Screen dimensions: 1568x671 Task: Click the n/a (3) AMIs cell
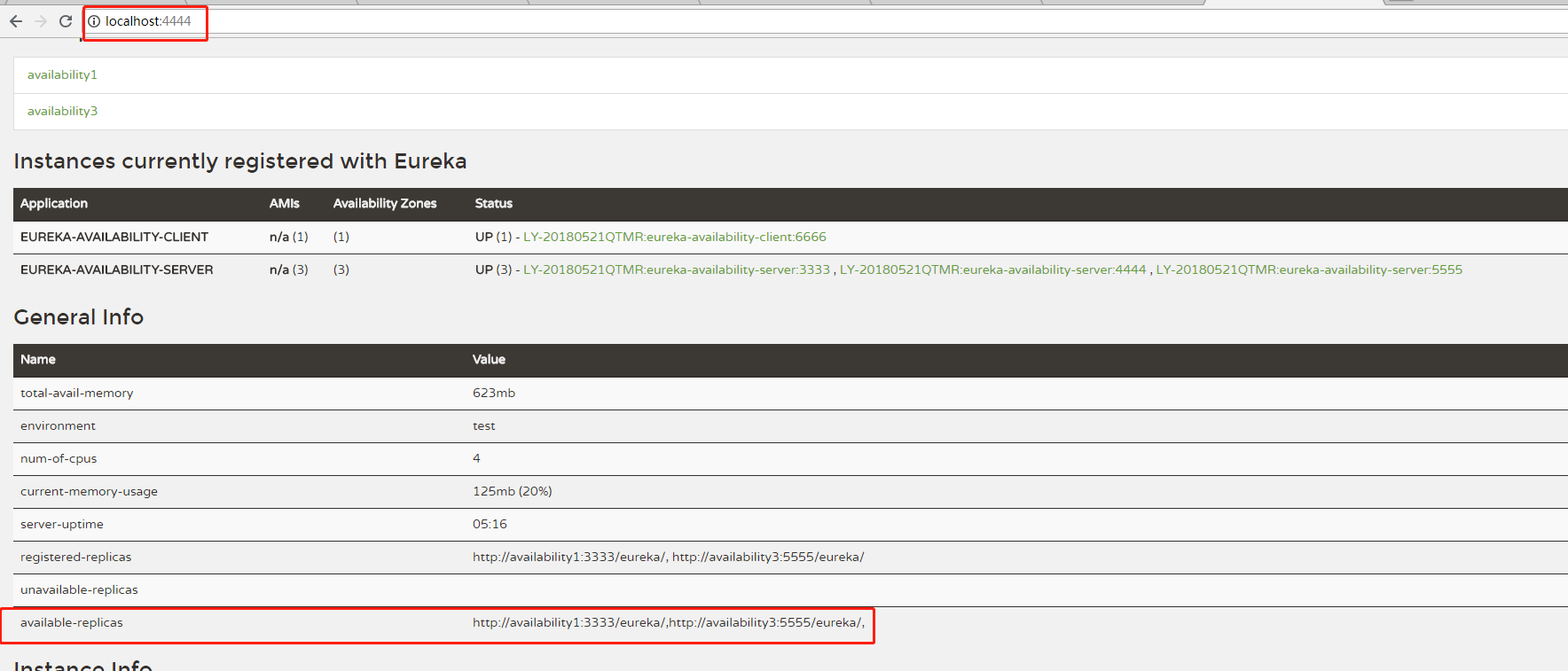pyautogui.click(x=289, y=269)
